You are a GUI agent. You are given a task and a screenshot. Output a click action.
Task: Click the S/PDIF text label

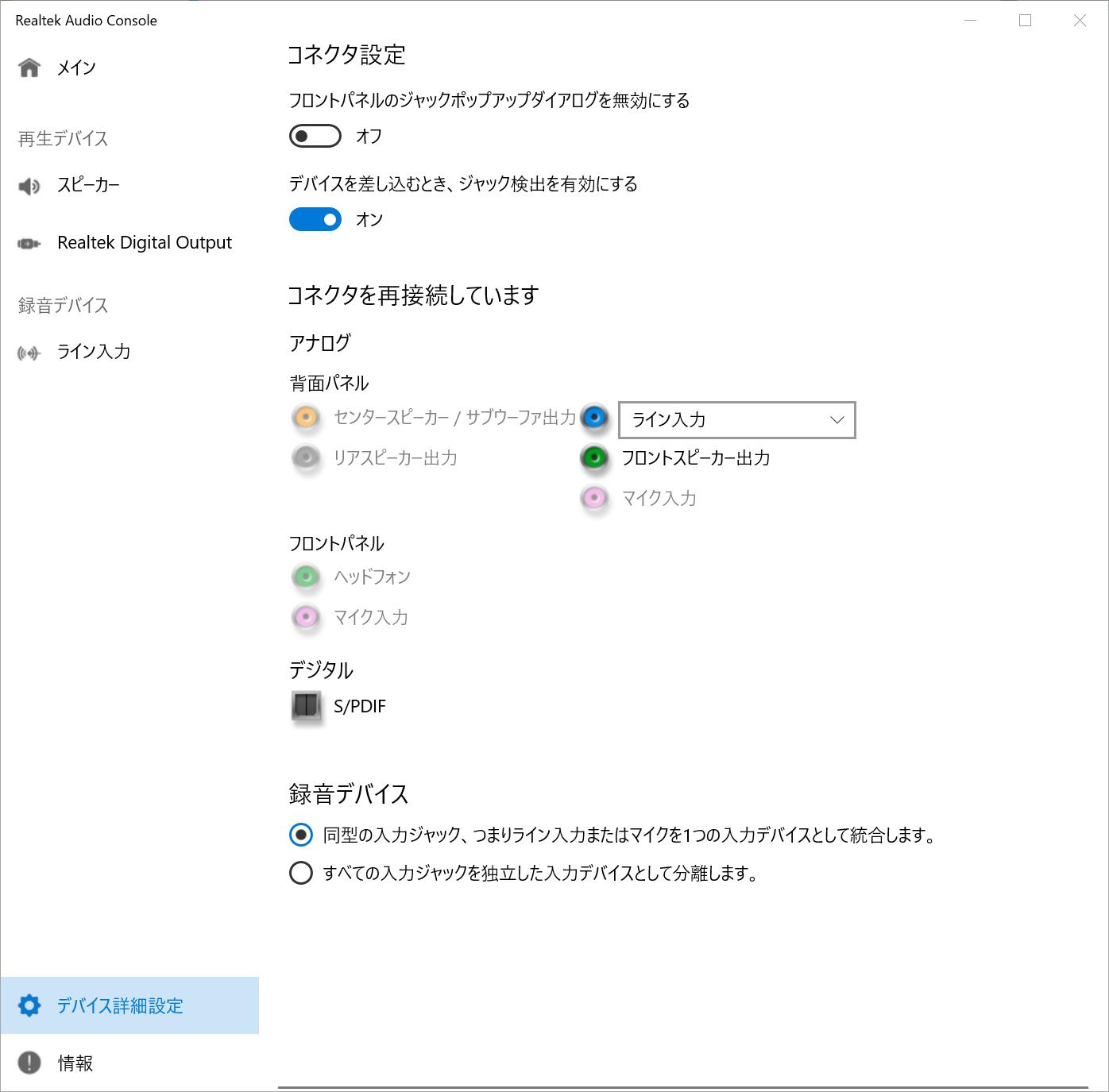(360, 706)
